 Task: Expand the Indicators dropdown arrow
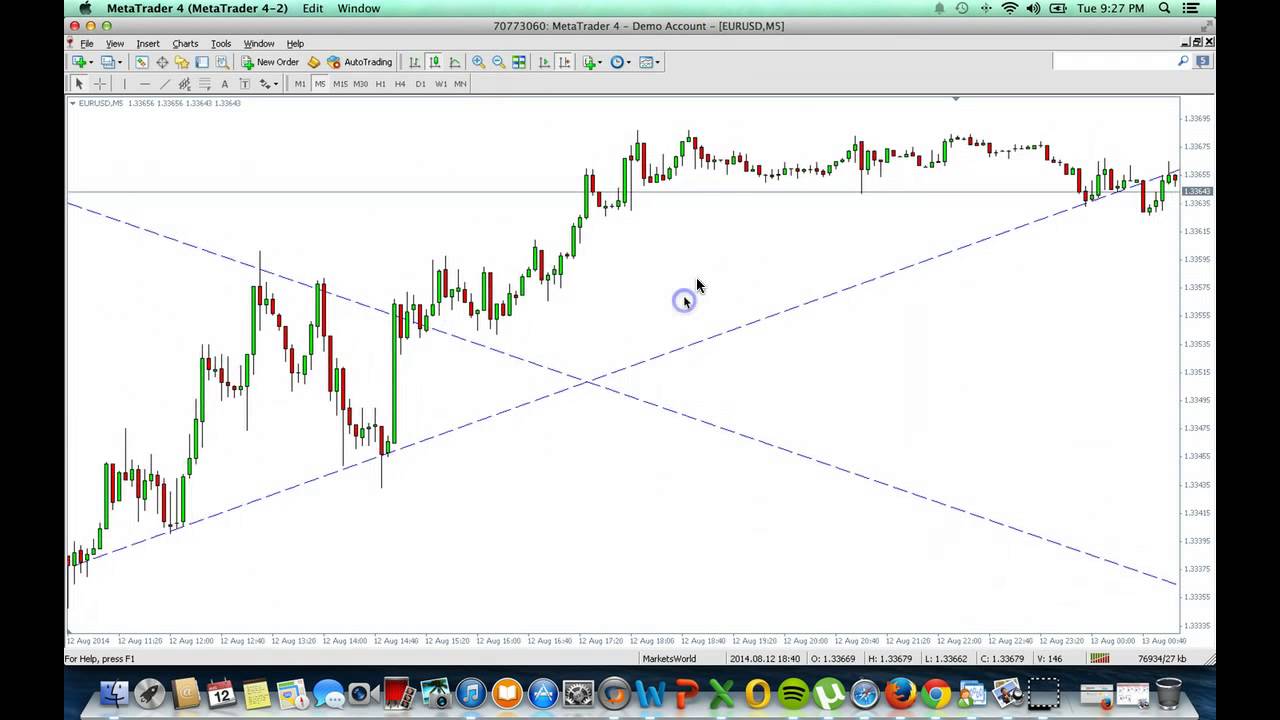point(600,62)
